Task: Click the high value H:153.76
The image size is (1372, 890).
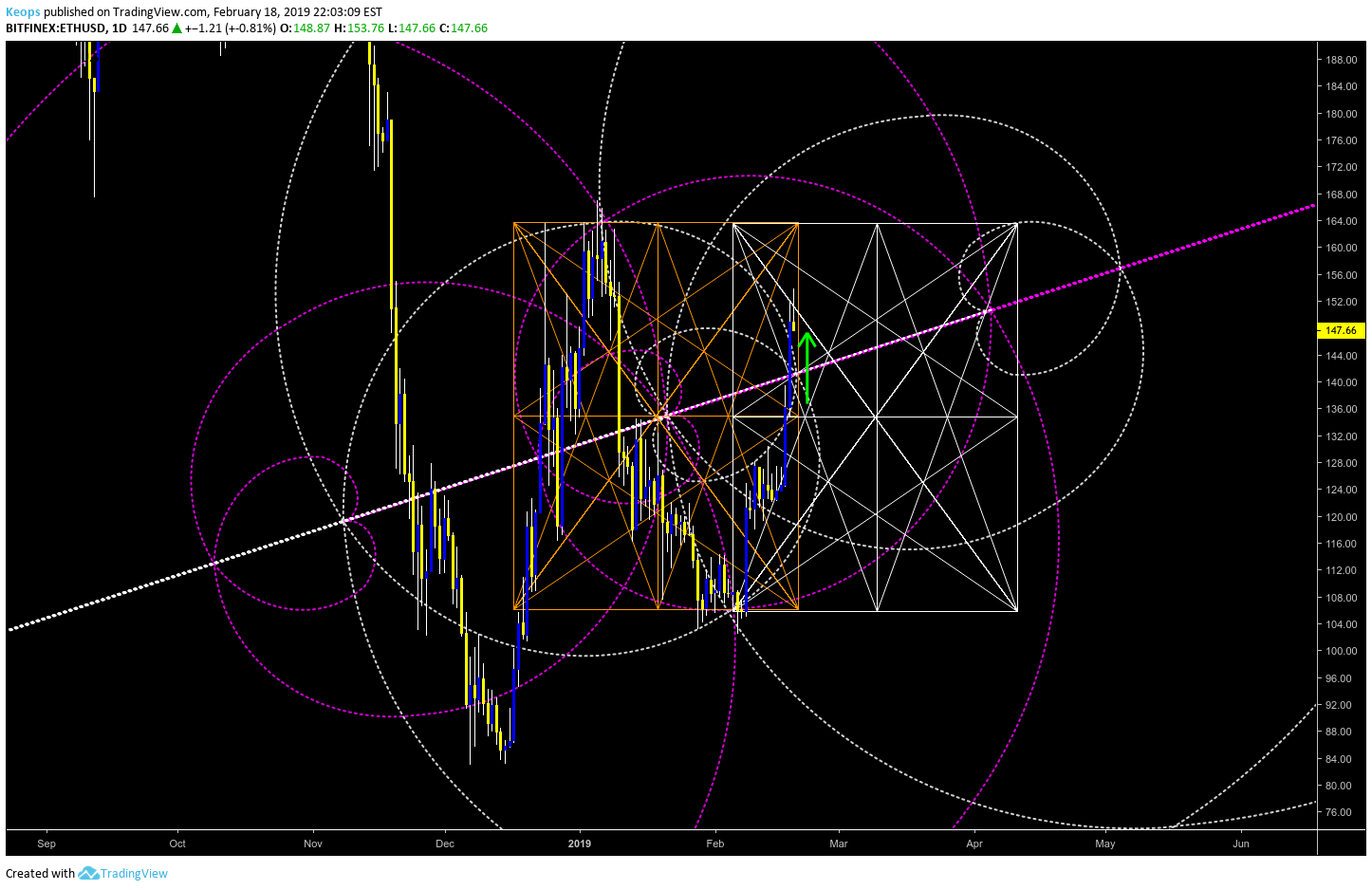Action: [x=359, y=28]
